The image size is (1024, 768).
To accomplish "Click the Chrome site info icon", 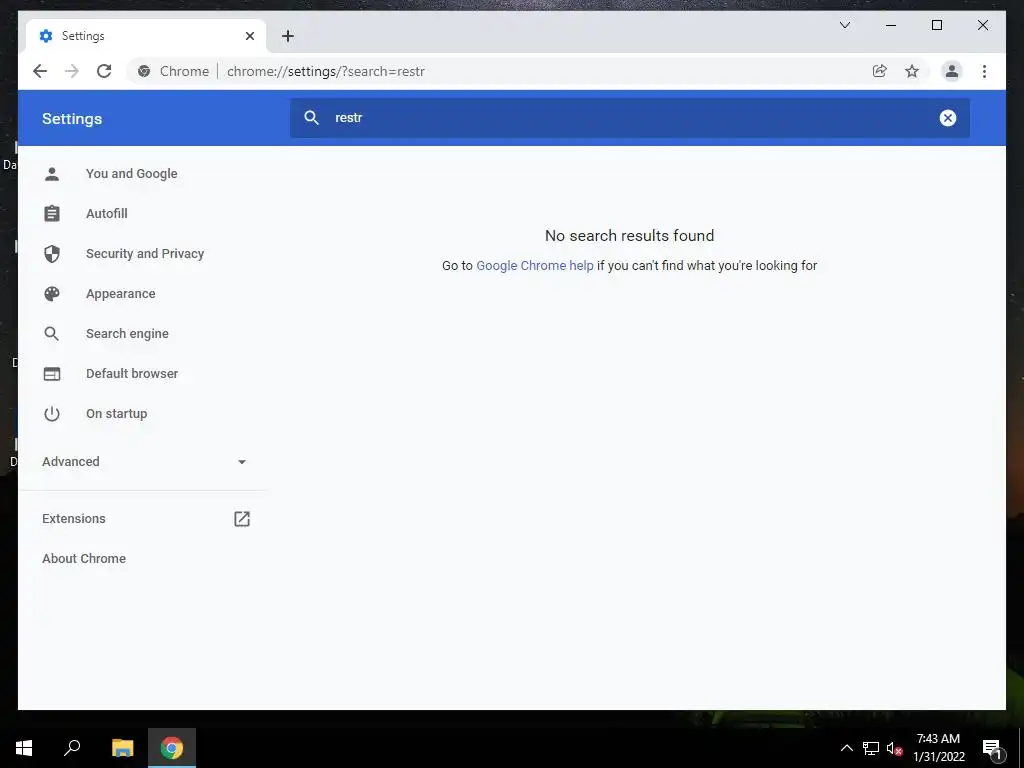I will (144, 71).
